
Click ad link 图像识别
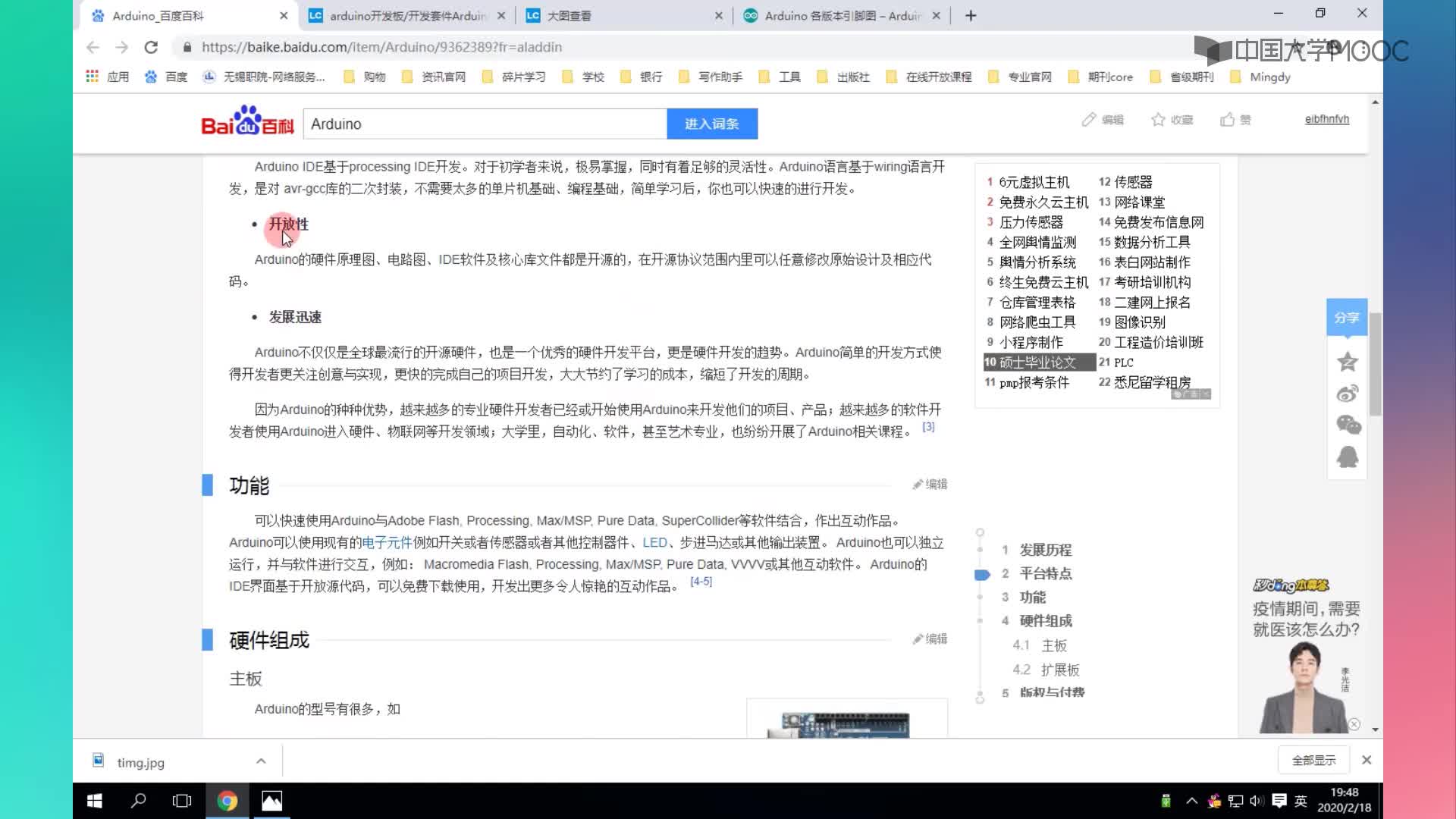point(1139,322)
